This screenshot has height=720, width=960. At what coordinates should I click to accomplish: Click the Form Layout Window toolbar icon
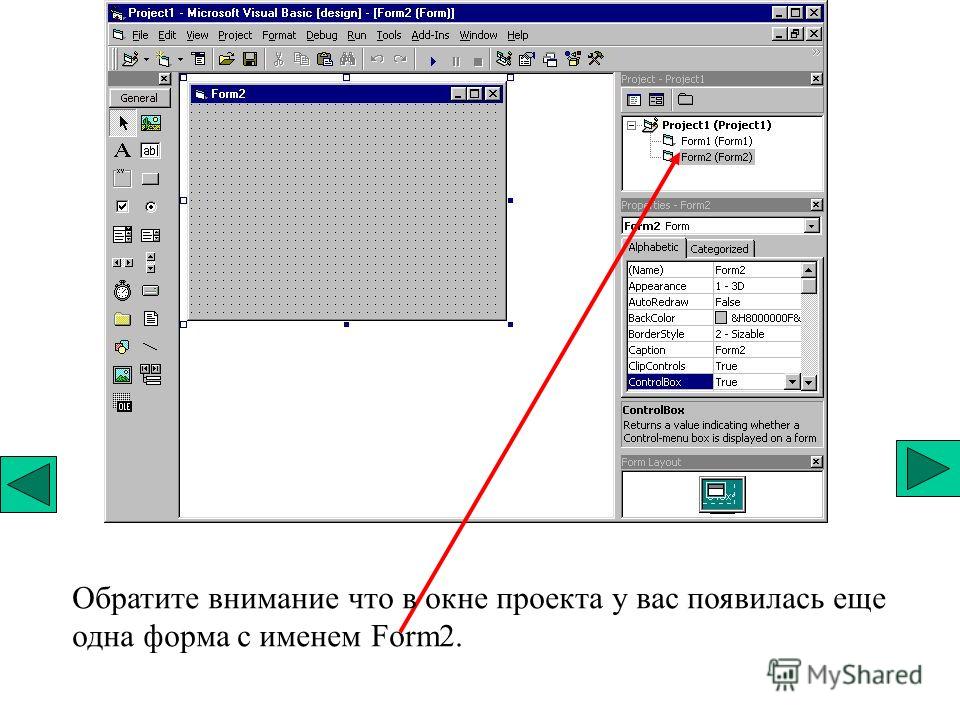click(550, 59)
